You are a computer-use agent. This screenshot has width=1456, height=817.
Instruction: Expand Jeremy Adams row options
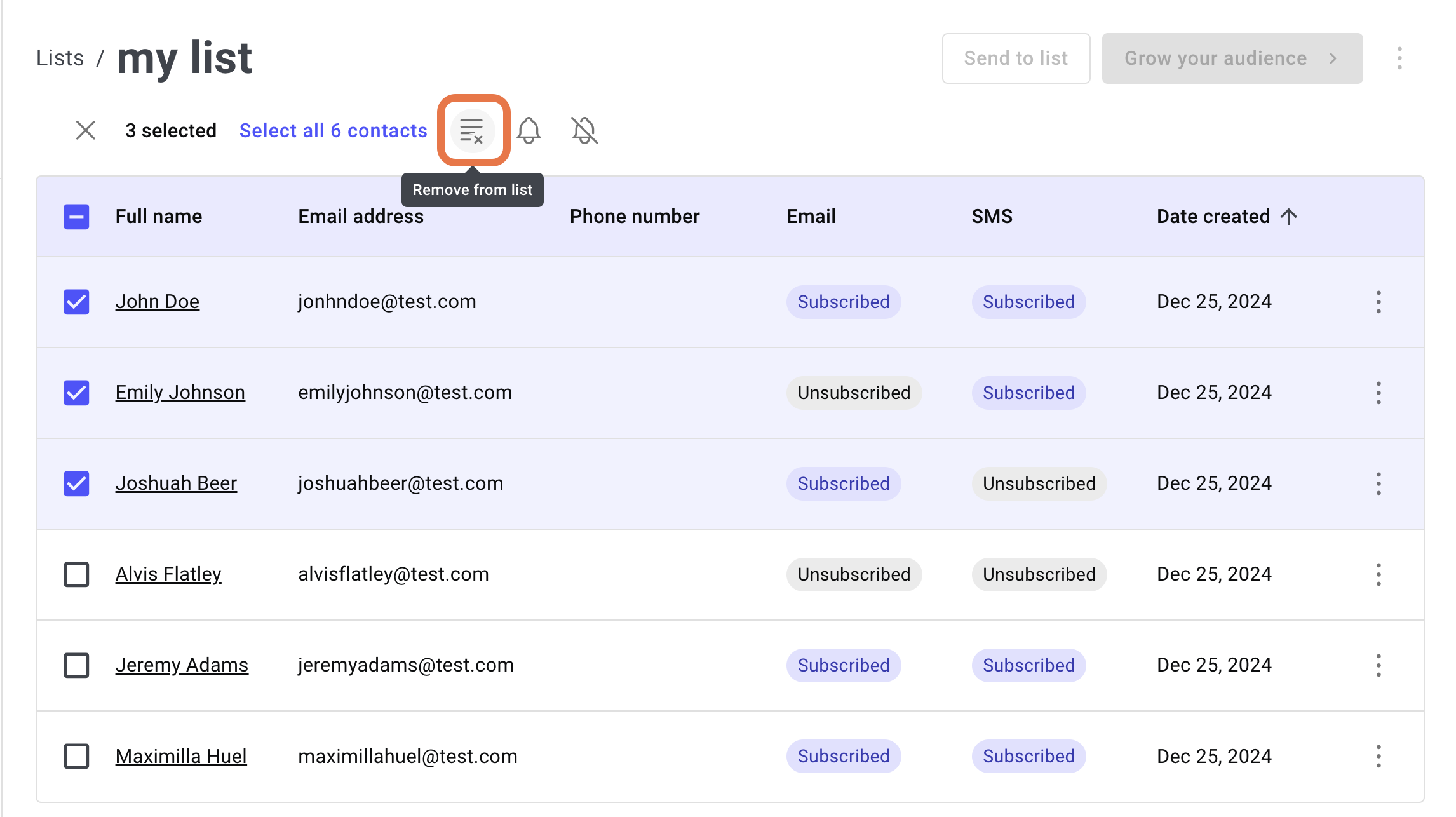(x=1378, y=665)
